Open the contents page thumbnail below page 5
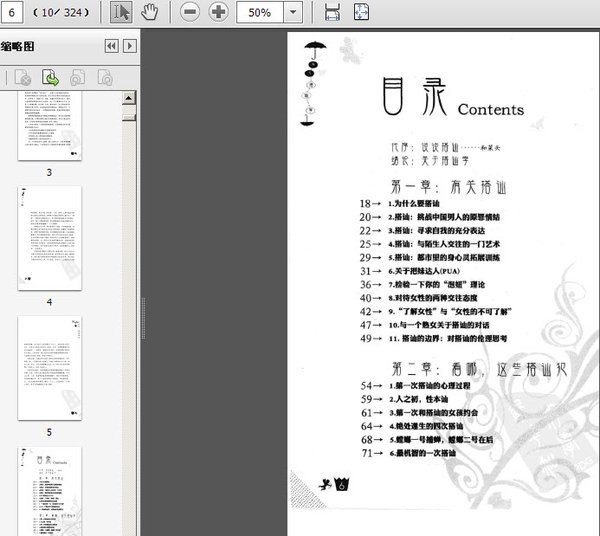Screen dimensions: 600x536 pyautogui.click(x=49, y=491)
